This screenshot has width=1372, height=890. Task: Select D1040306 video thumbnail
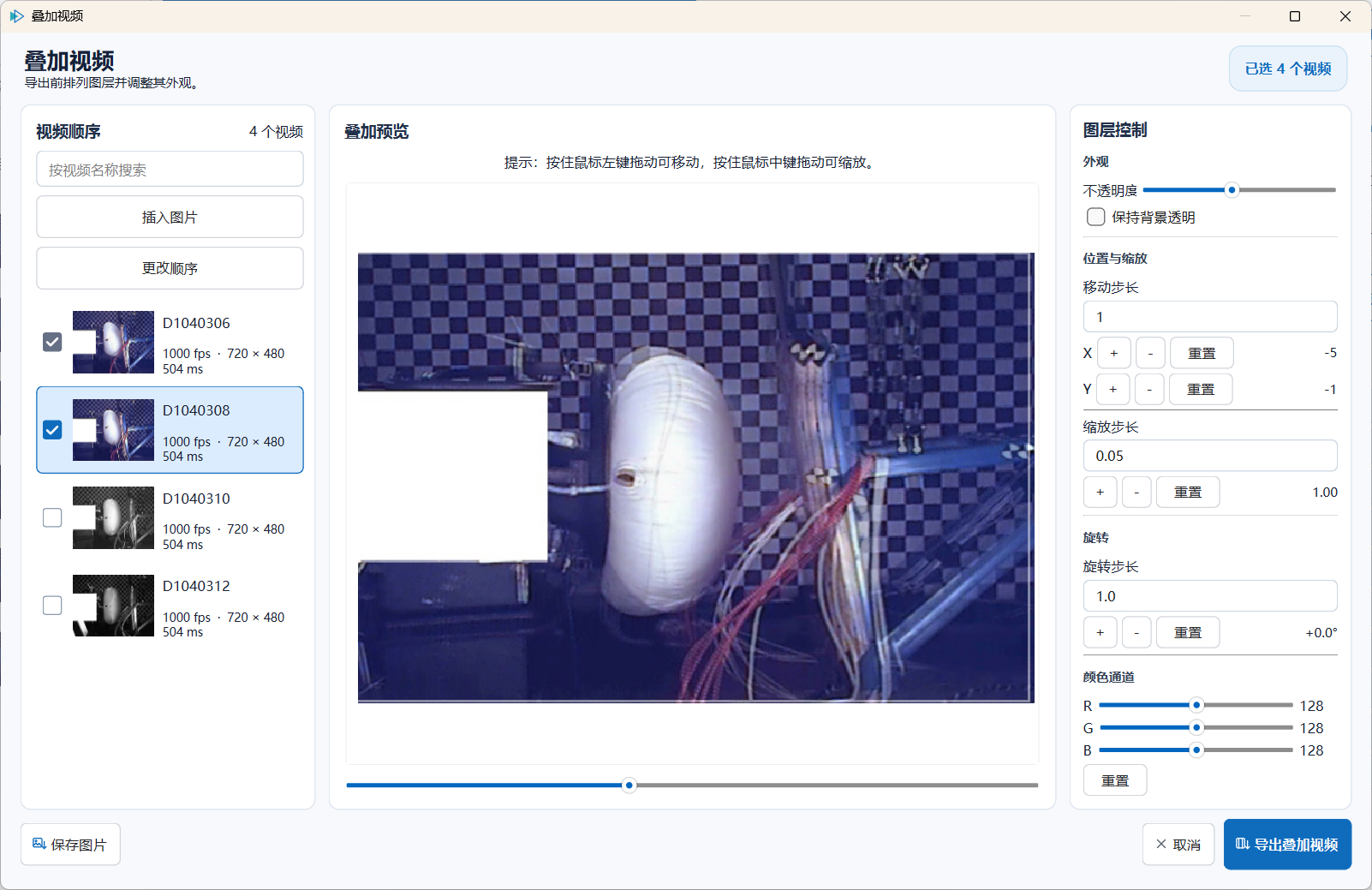tap(113, 342)
